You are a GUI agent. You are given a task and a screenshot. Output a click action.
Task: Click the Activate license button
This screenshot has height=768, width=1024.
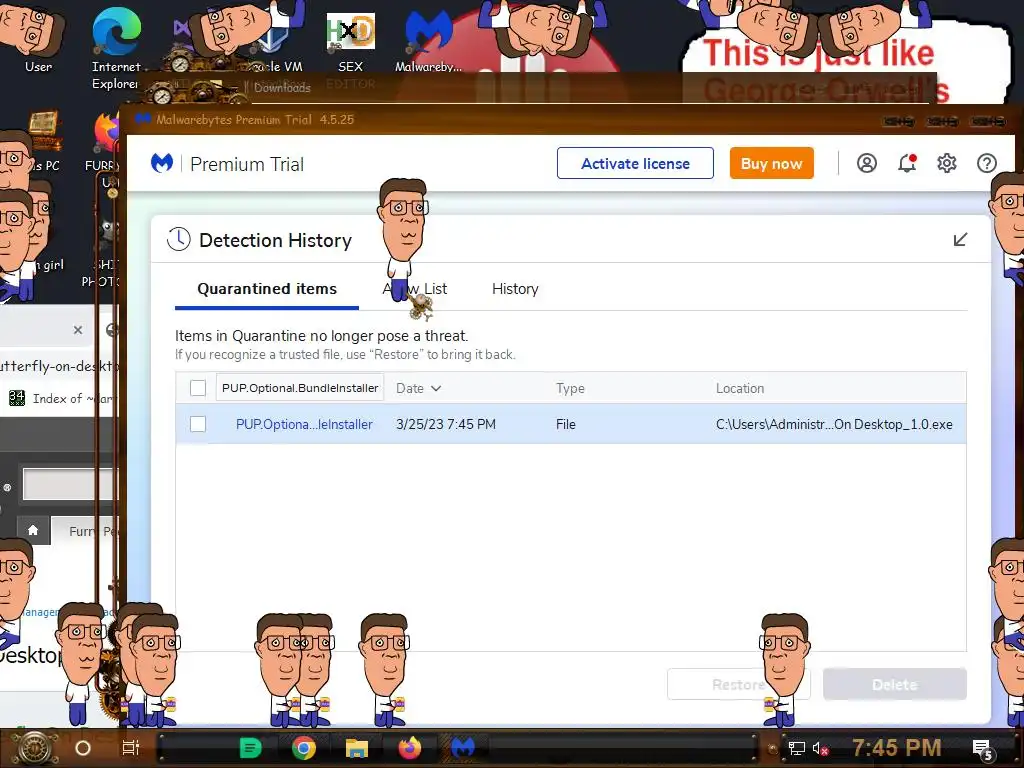pyautogui.click(x=635, y=163)
